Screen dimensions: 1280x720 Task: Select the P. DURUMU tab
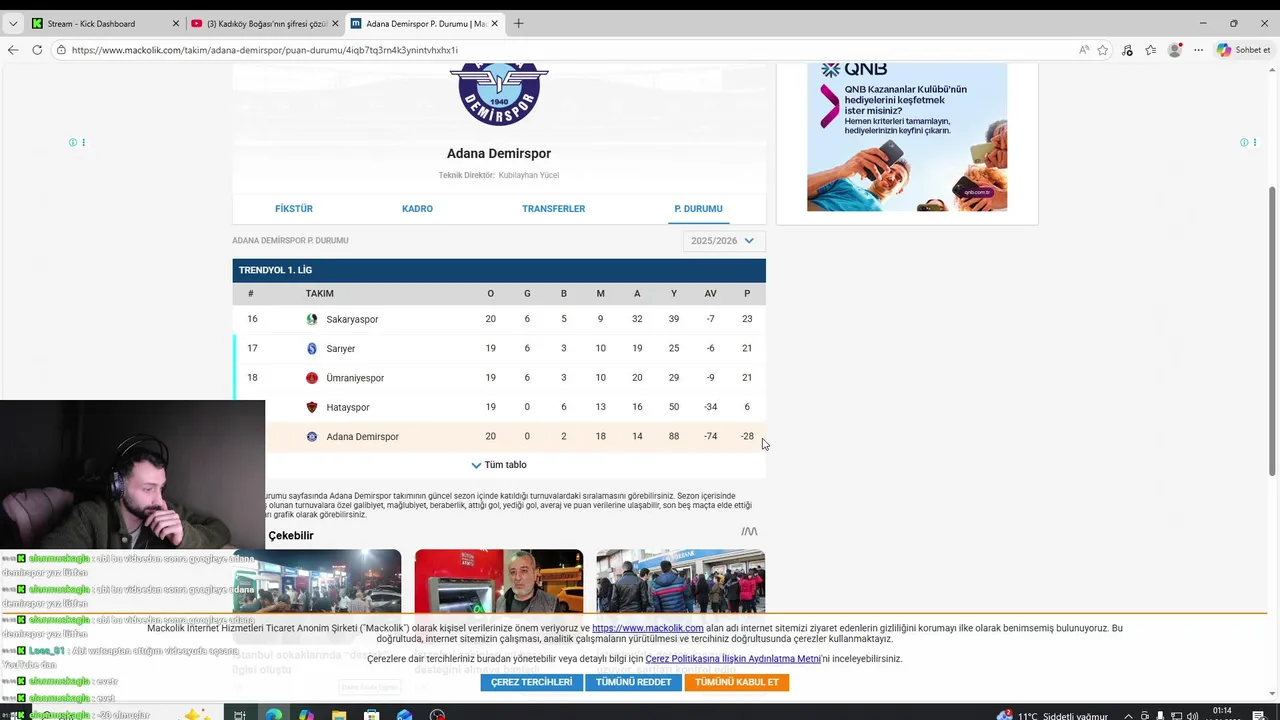[698, 209]
